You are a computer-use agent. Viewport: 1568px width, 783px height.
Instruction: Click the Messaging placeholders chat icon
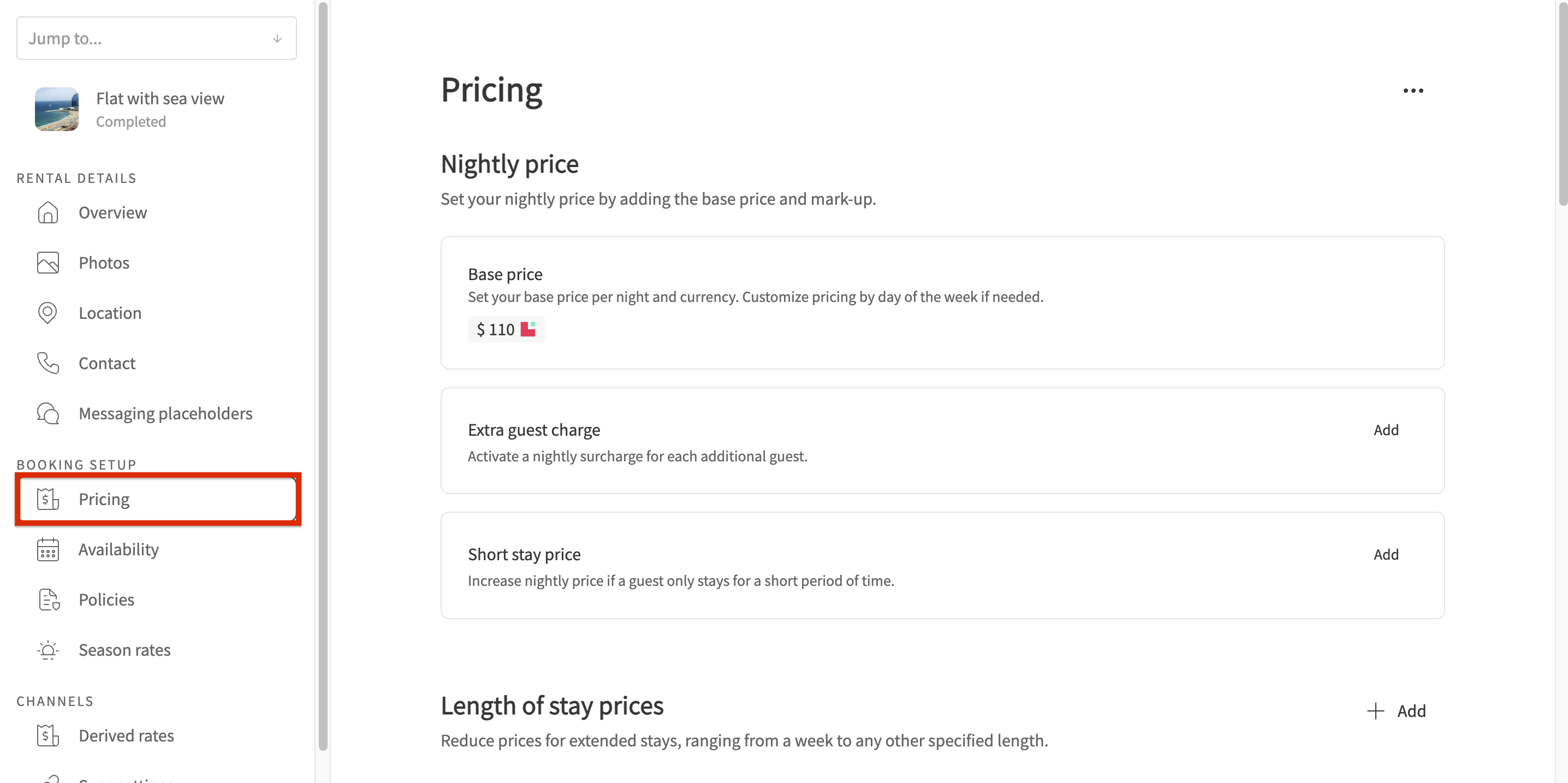(47, 413)
